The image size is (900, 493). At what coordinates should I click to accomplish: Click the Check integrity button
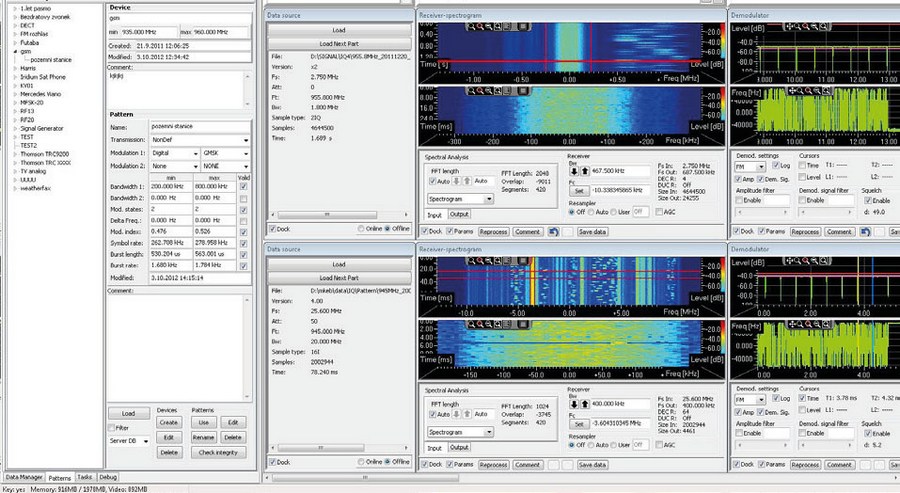(x=216, y=453)
